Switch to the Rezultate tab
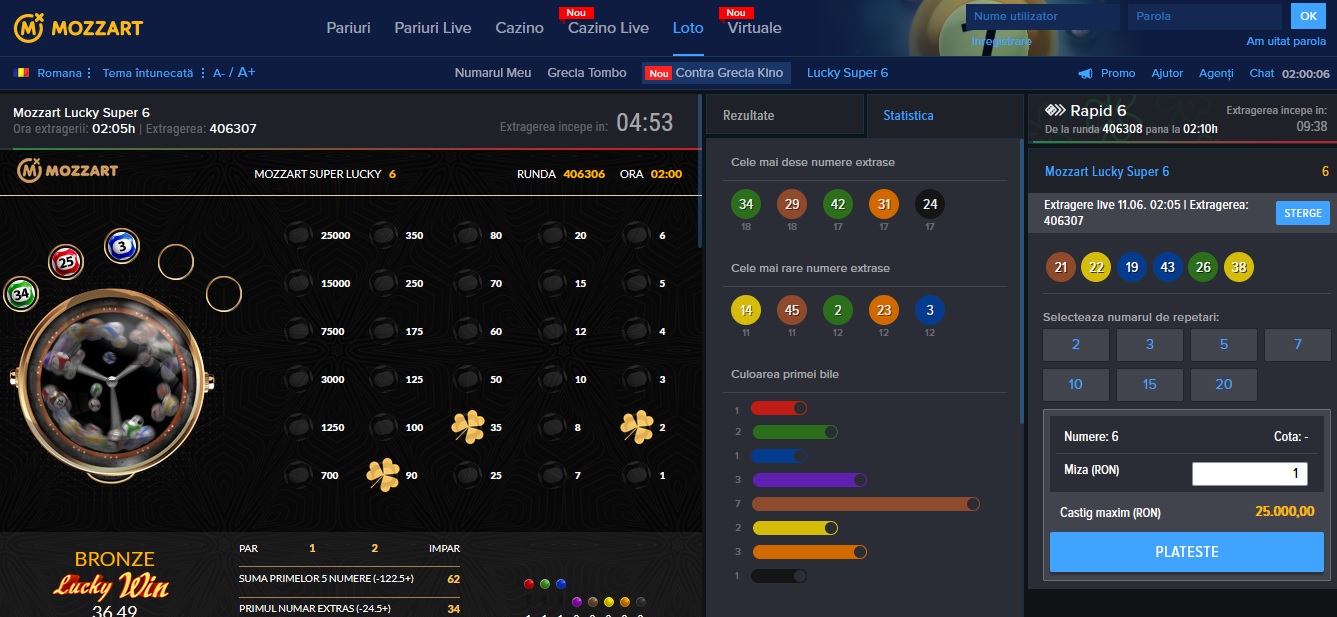This screenshot has height=617, width=1337. pos(785,115)
